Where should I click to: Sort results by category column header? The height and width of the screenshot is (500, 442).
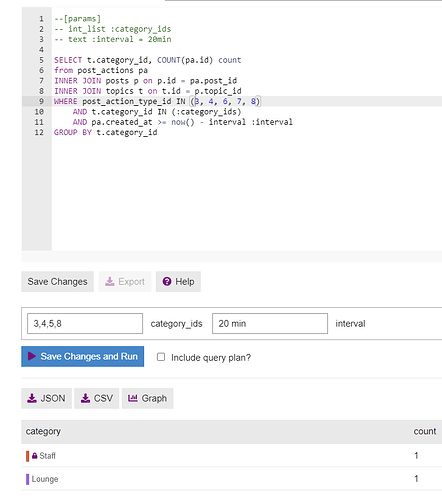[x=43, y=431]
